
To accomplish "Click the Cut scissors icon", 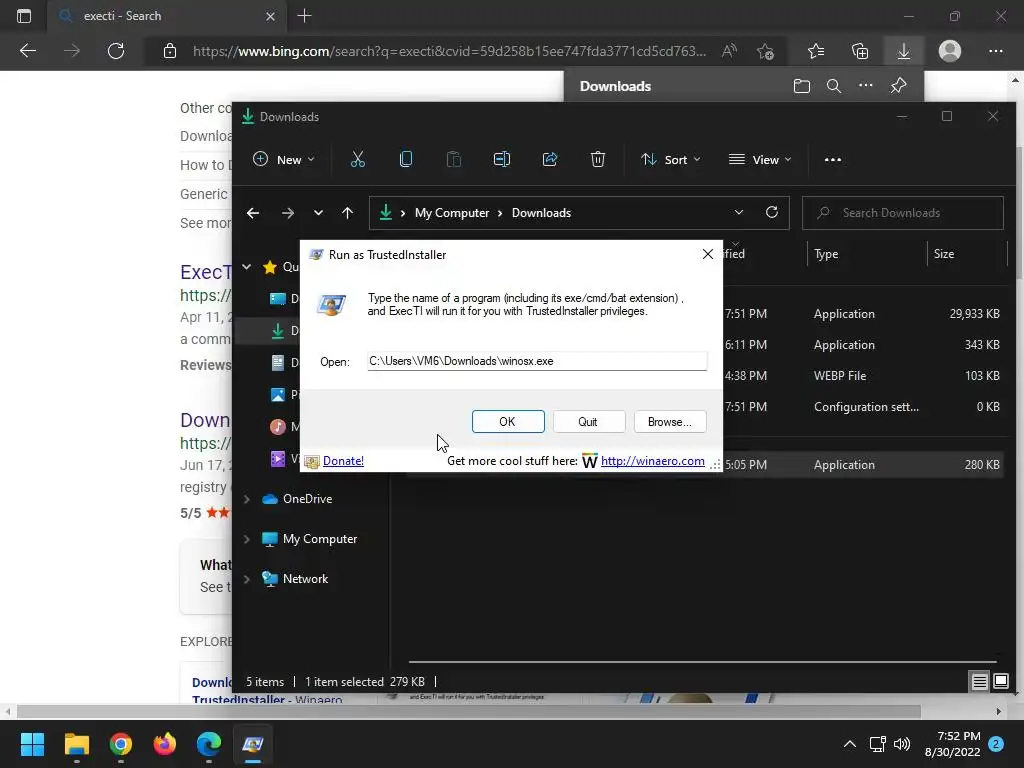I will click(x=358, y=159).
